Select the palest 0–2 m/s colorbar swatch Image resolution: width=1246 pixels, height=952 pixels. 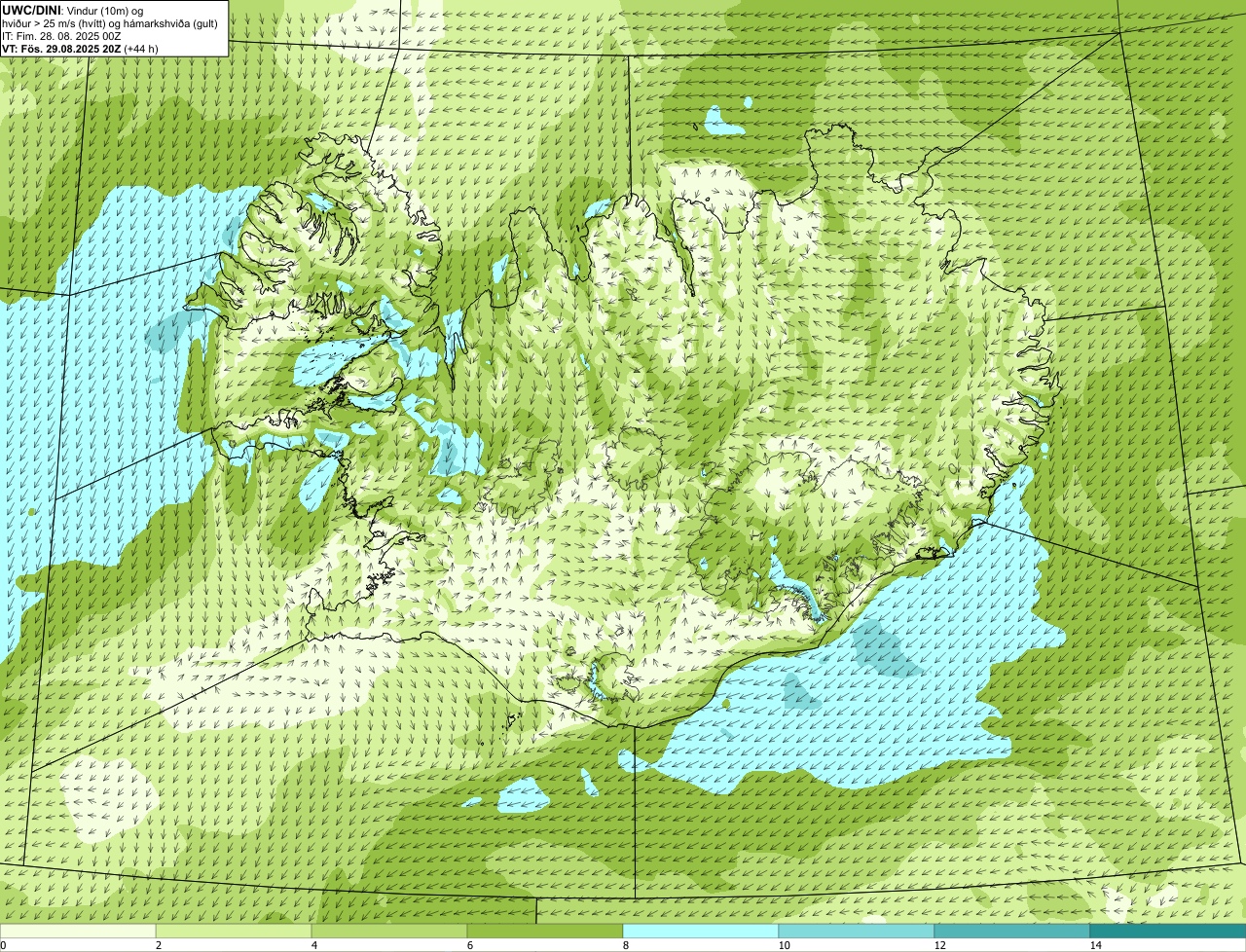tap(78, 931)
